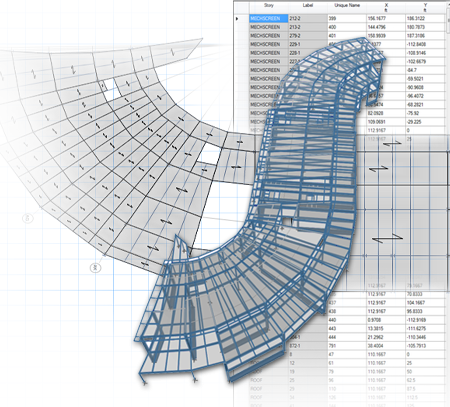Click Y value -105.7913
Viewport: 450px width, 407px height.
coord(425,346)
